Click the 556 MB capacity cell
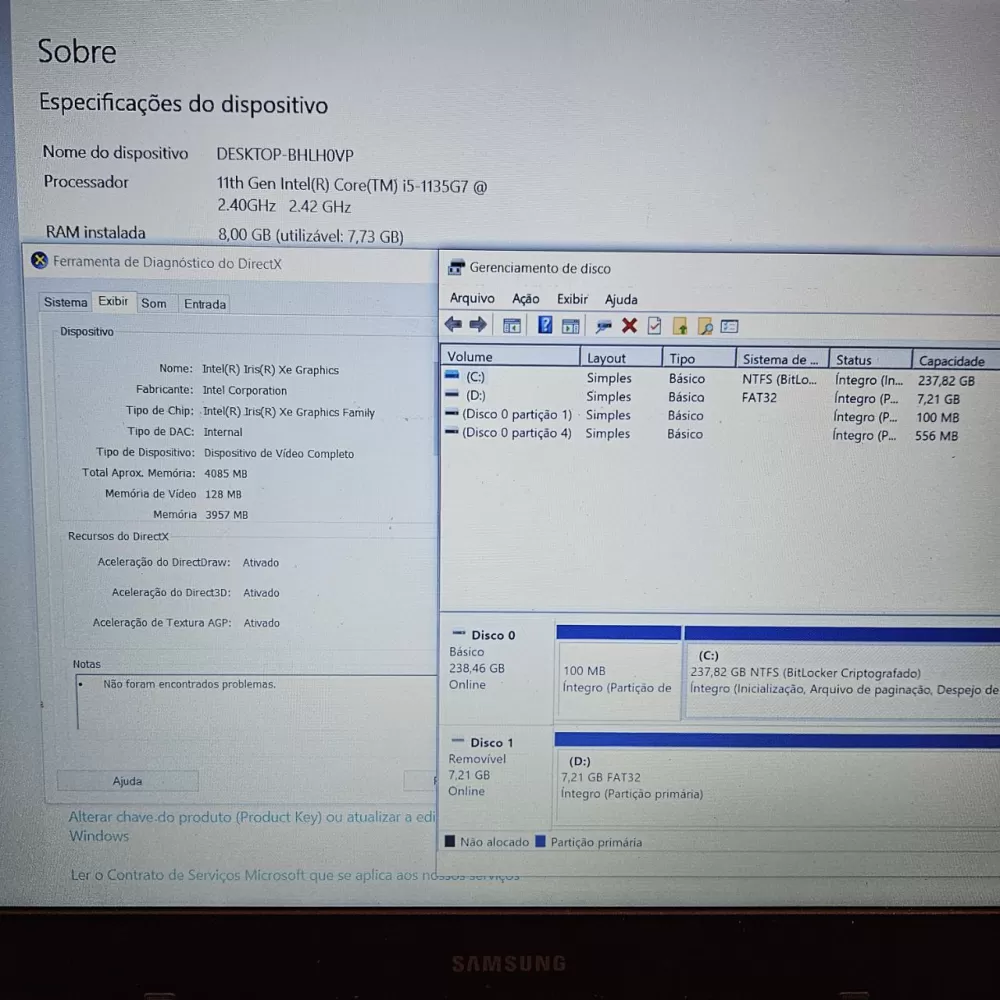 pyautogui.click(x=936, y=436)
